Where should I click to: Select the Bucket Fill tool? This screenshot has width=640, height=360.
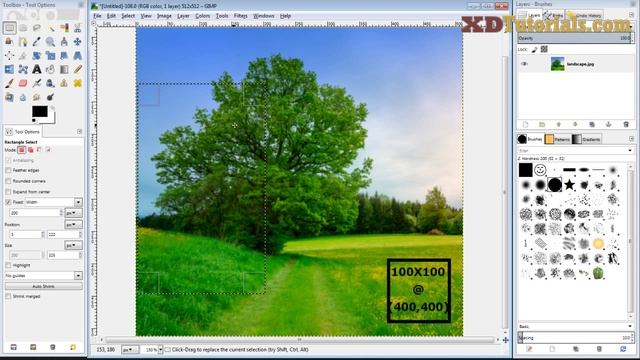pos(51,69)
